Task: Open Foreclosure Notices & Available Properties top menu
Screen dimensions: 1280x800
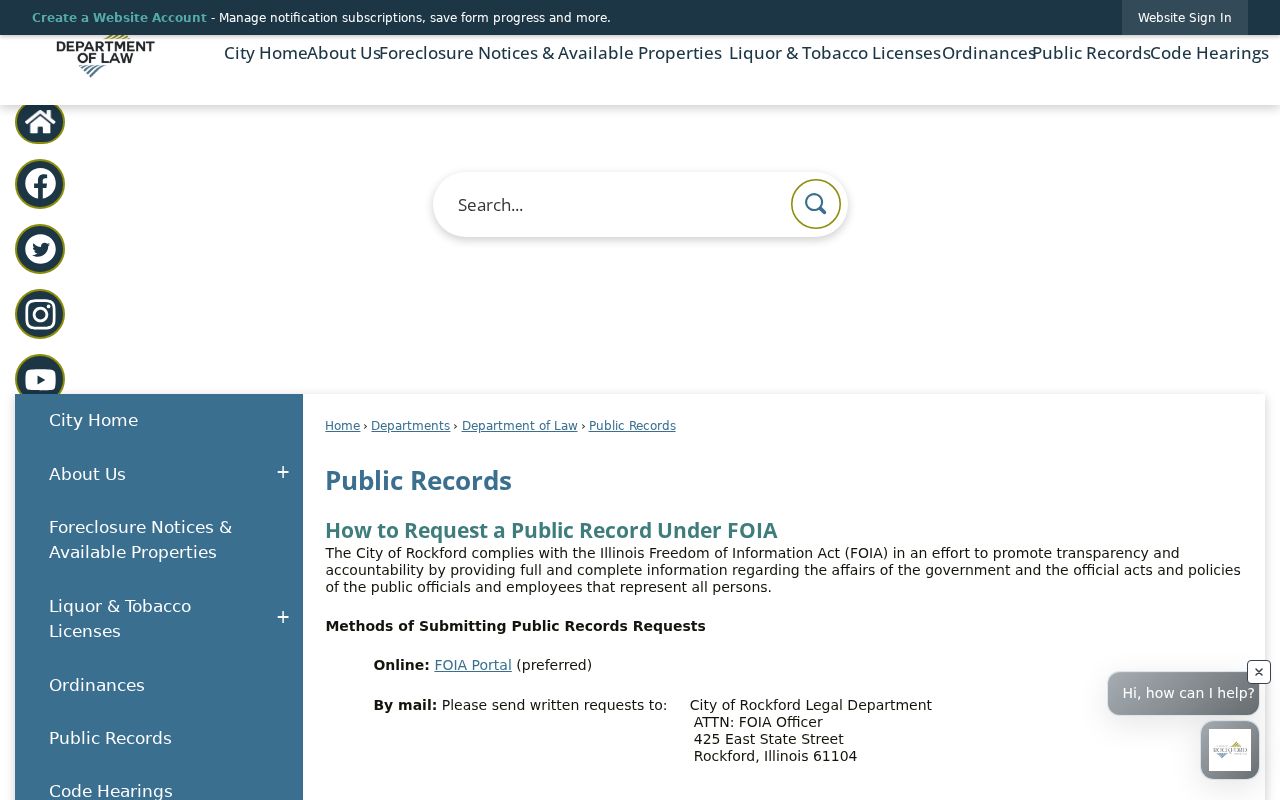Action: pyautogui.click(x=550, y=53)
